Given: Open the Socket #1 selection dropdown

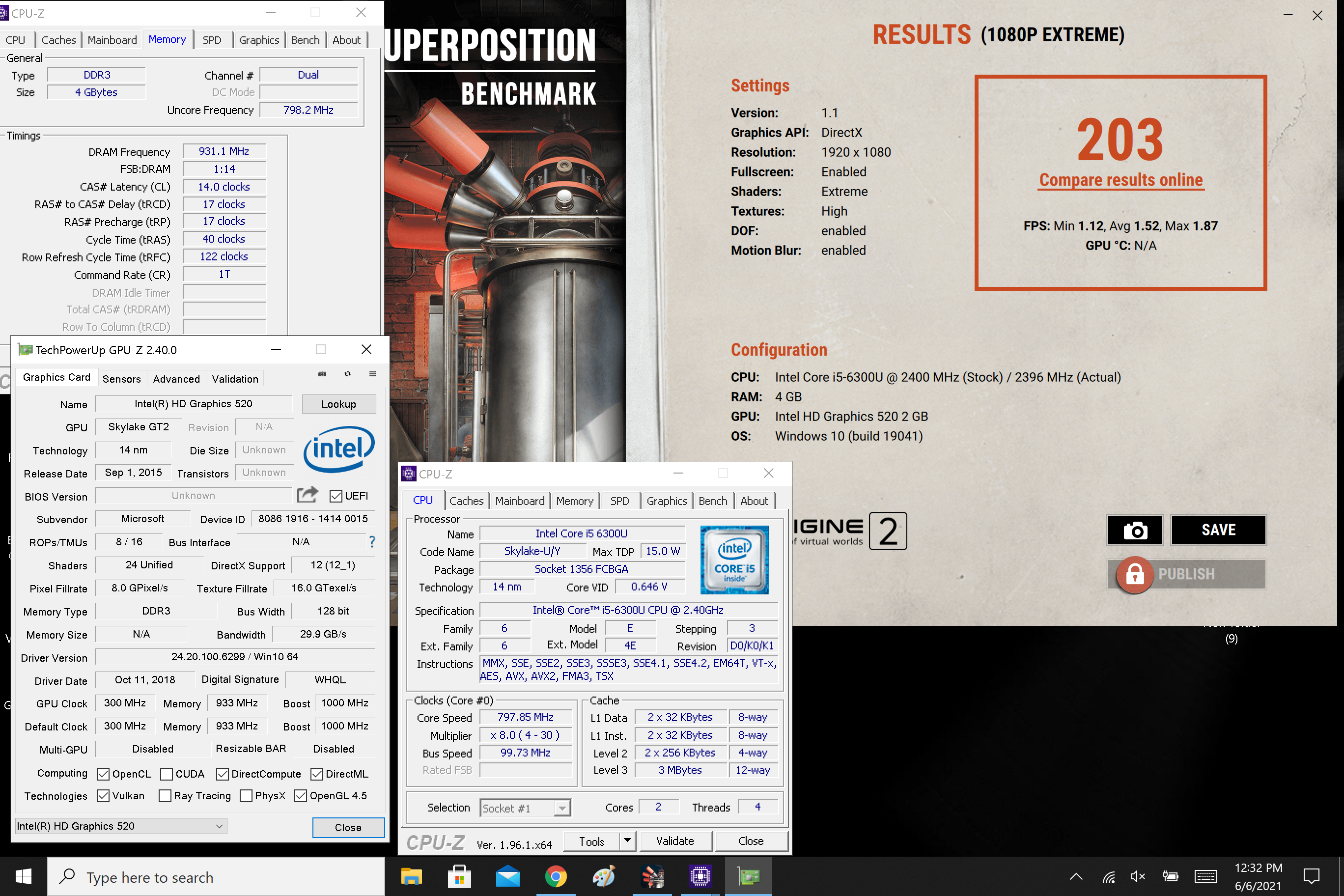Looking at the screenshot, I should tap(525, 808).
